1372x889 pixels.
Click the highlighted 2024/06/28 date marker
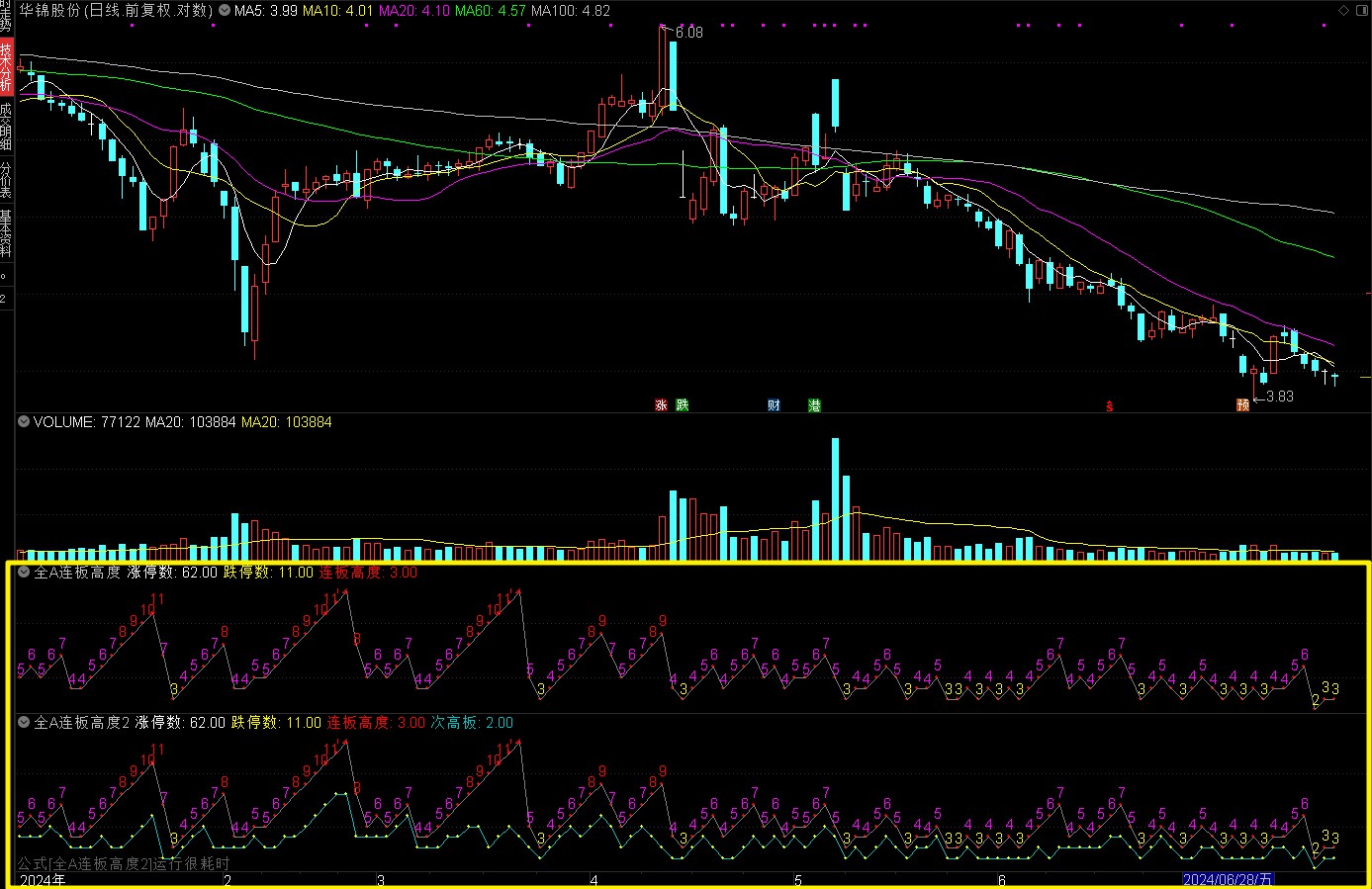[1228, 879]
